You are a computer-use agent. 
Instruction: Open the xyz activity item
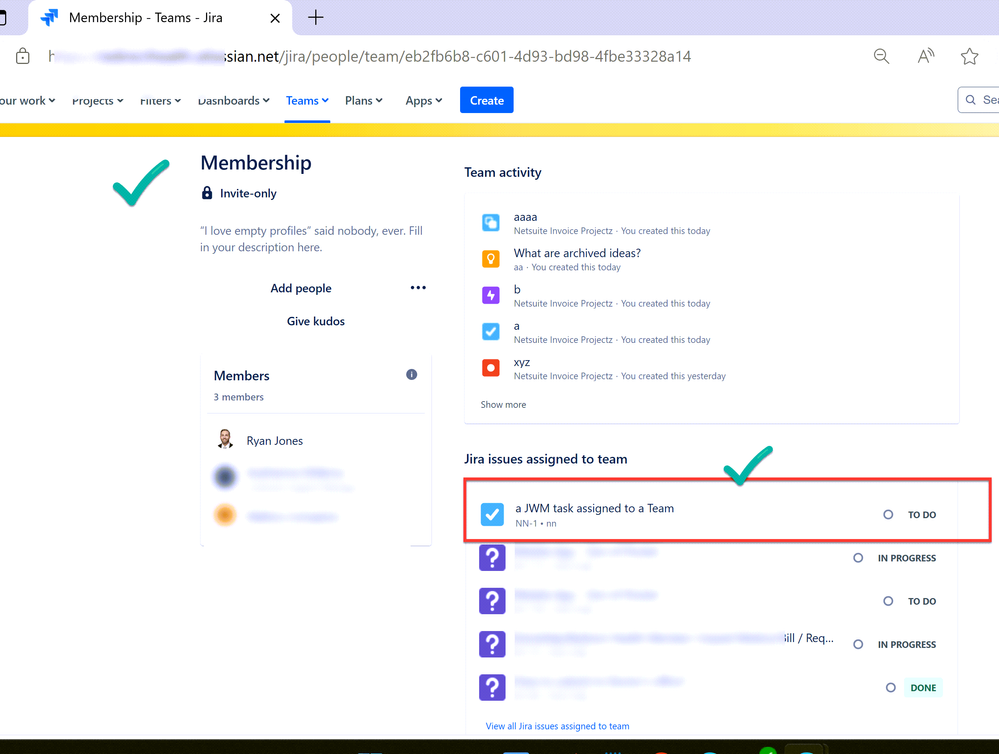pos(522,363)
